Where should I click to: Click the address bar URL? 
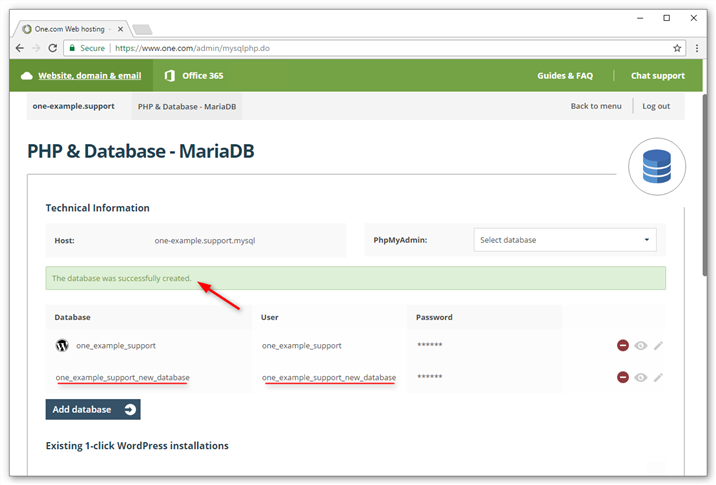192,48
